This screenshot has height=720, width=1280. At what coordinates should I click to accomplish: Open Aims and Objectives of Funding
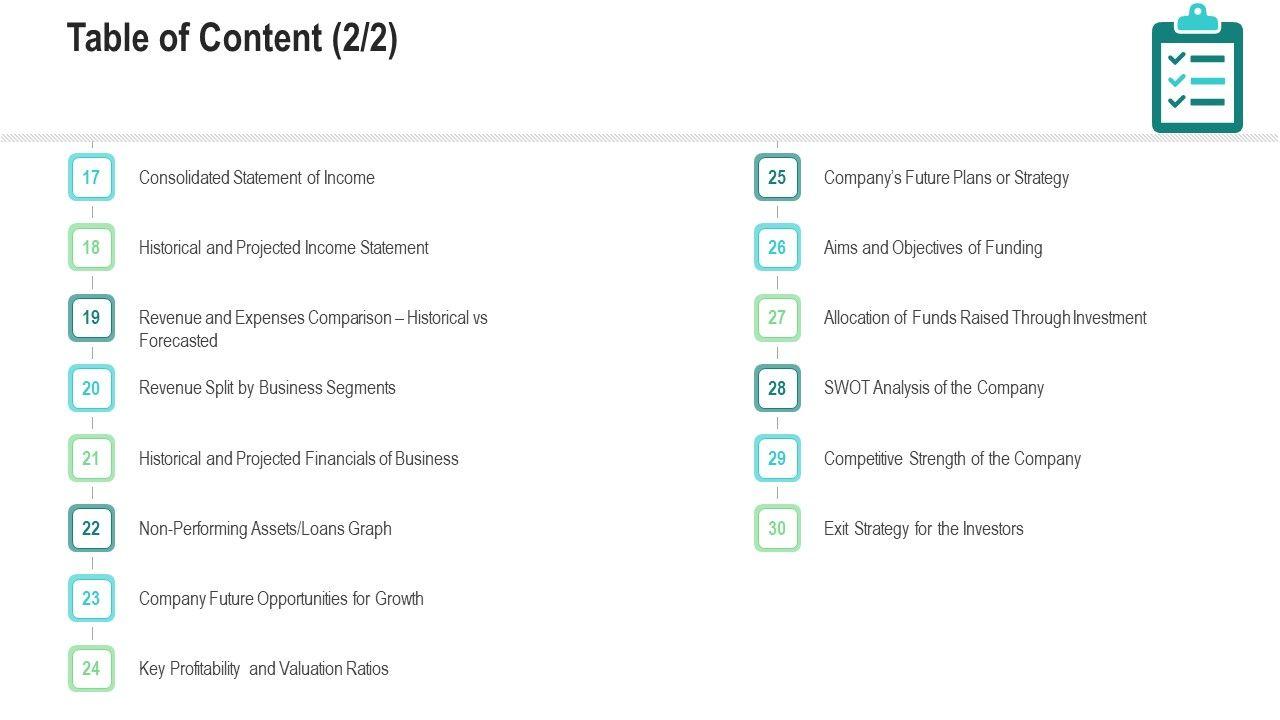933,248
